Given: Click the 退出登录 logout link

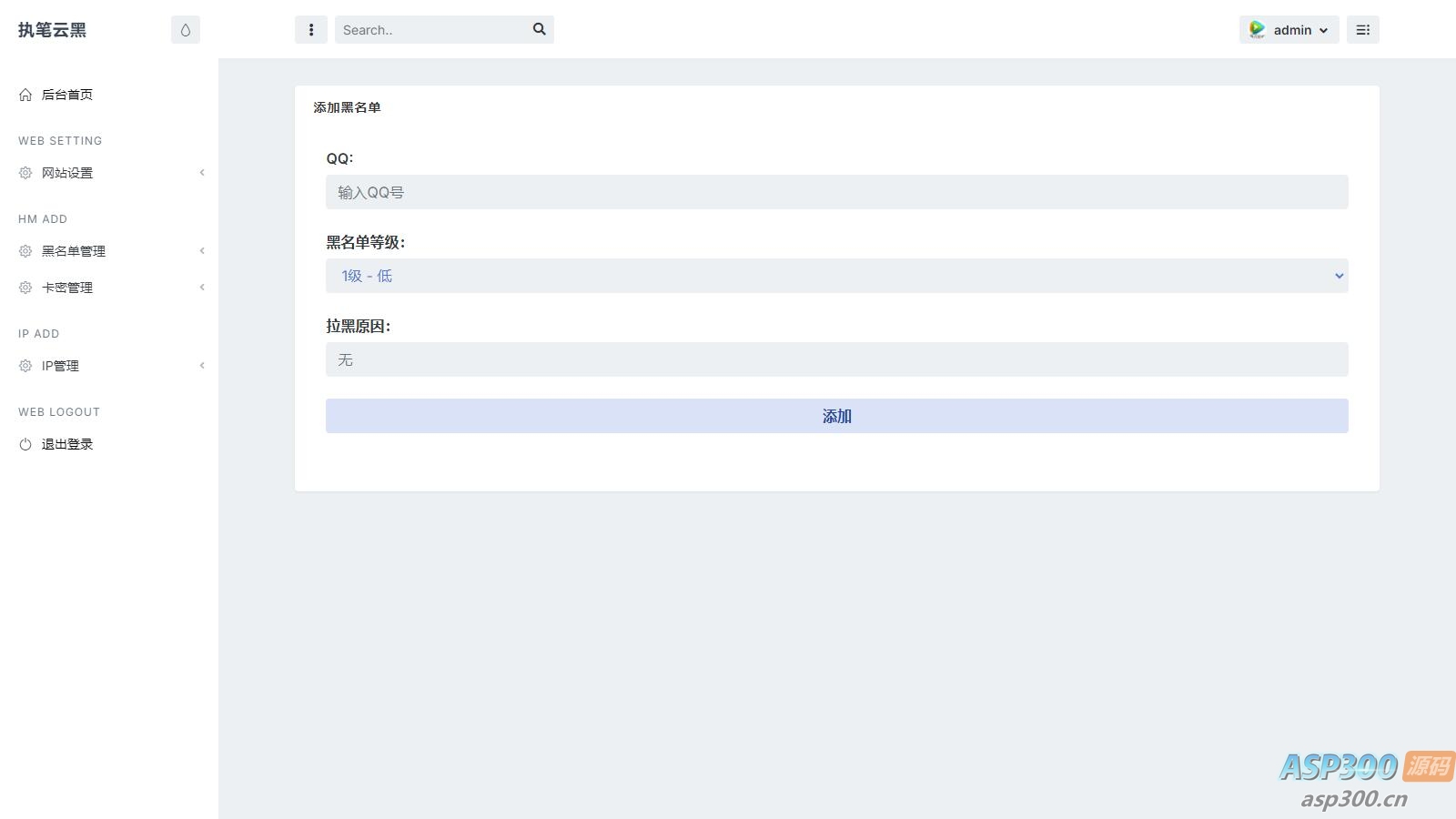Looking at the screenshot, I should [x=67, y=444].
